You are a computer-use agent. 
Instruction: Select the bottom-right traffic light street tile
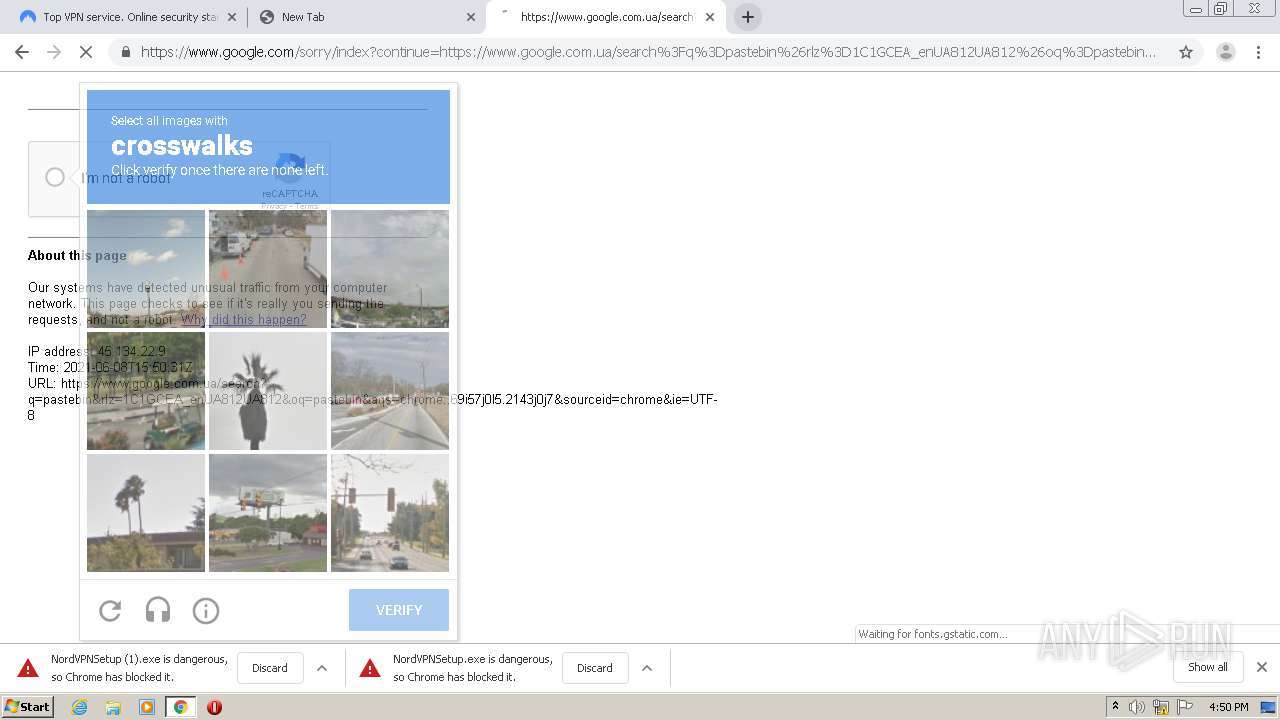(390, 513)
